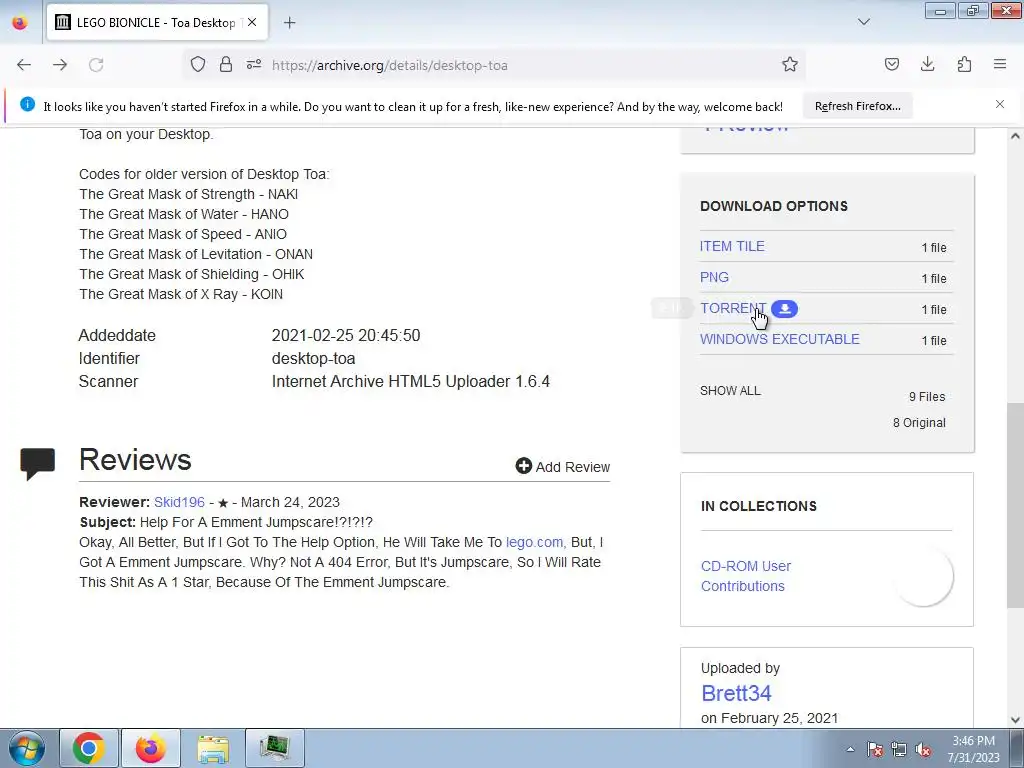Click SHOW ALL download files
The height and width of the screenshot is (768, 1024).
tap(730, 391)
